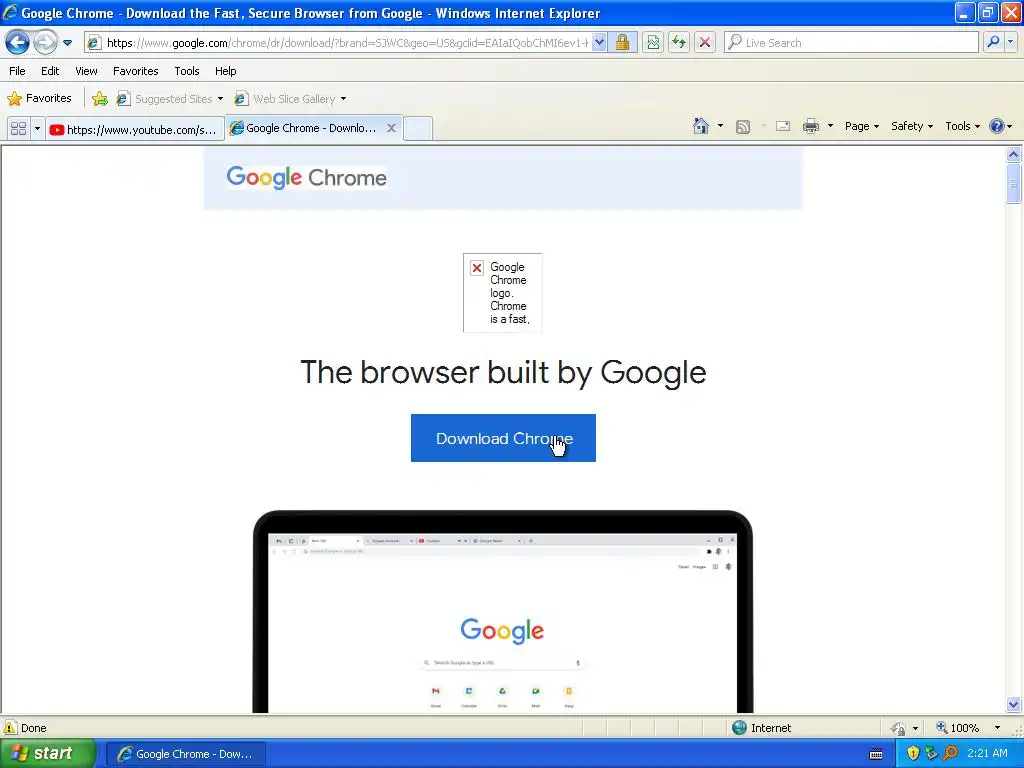This screenshot has height=768, width=1024.
Task: Expand Web Slice Gallery dropdown arrow
Action: tap(344, 99)
